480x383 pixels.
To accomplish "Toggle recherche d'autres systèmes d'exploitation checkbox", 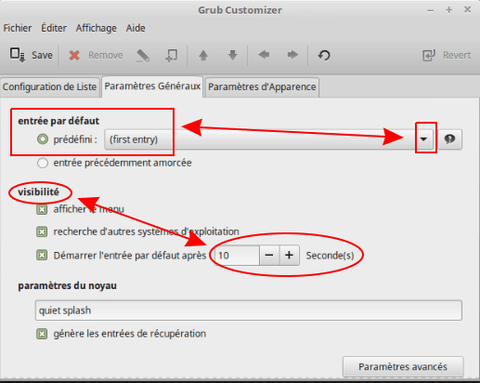I will [42, 232].
